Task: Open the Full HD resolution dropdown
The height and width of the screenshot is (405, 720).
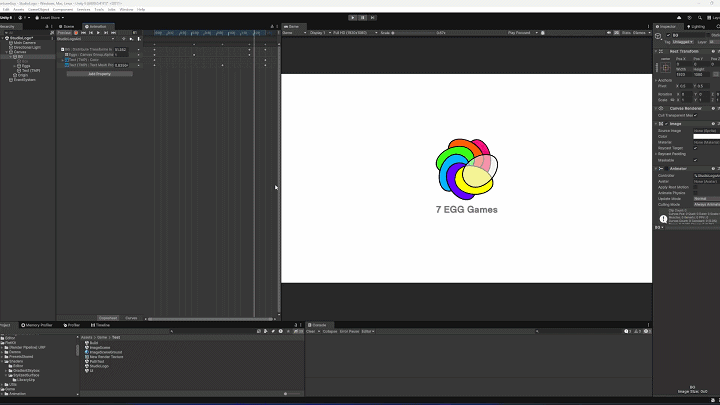Action: (355, 33)
